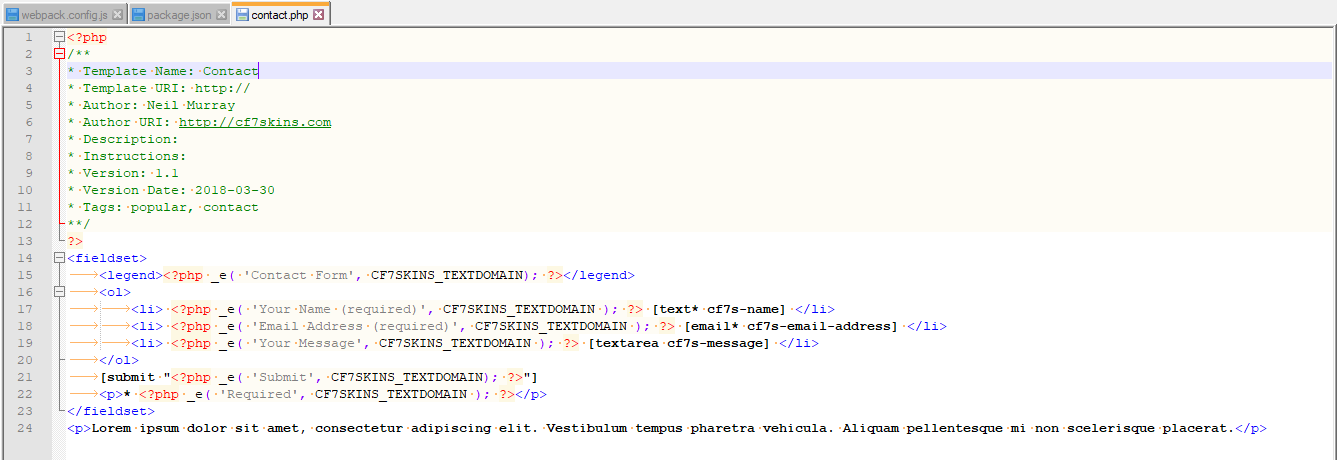
Task: Collapse the <?php block fold marker
Action: click(x=59, y=37)
